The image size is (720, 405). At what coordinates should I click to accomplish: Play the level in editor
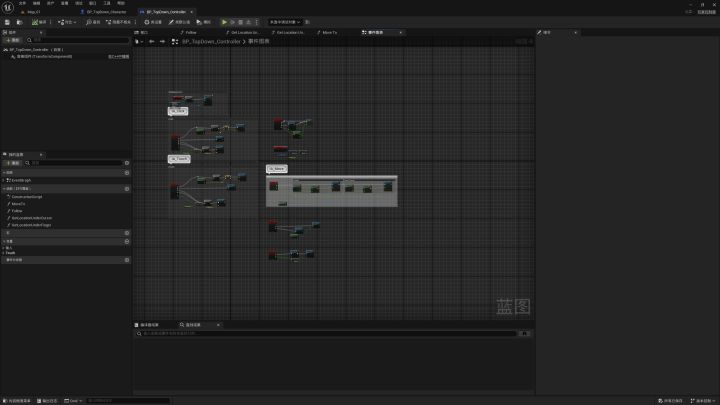coord(224,22)
